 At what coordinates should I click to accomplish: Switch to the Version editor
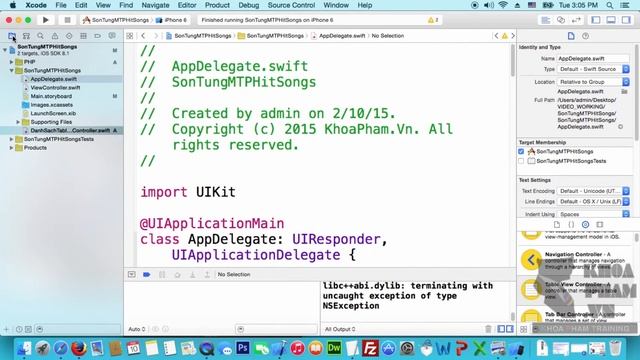click(x=576, y=20)
